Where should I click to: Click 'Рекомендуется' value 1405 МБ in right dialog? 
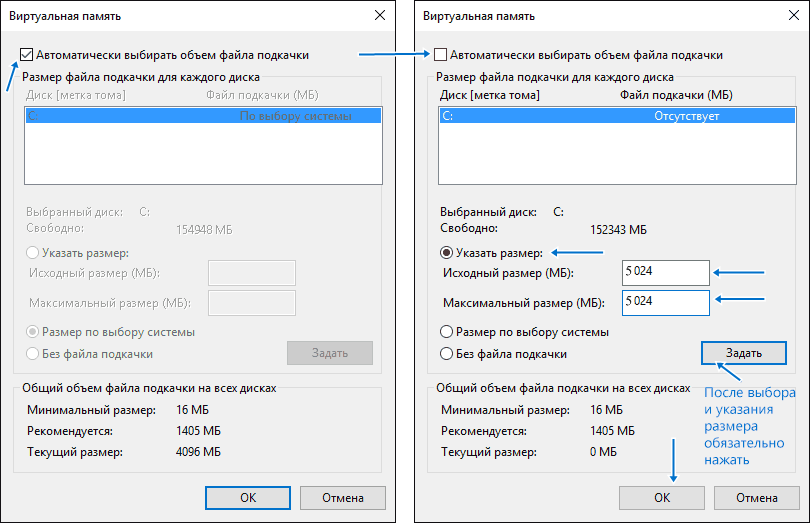point(612,430)
